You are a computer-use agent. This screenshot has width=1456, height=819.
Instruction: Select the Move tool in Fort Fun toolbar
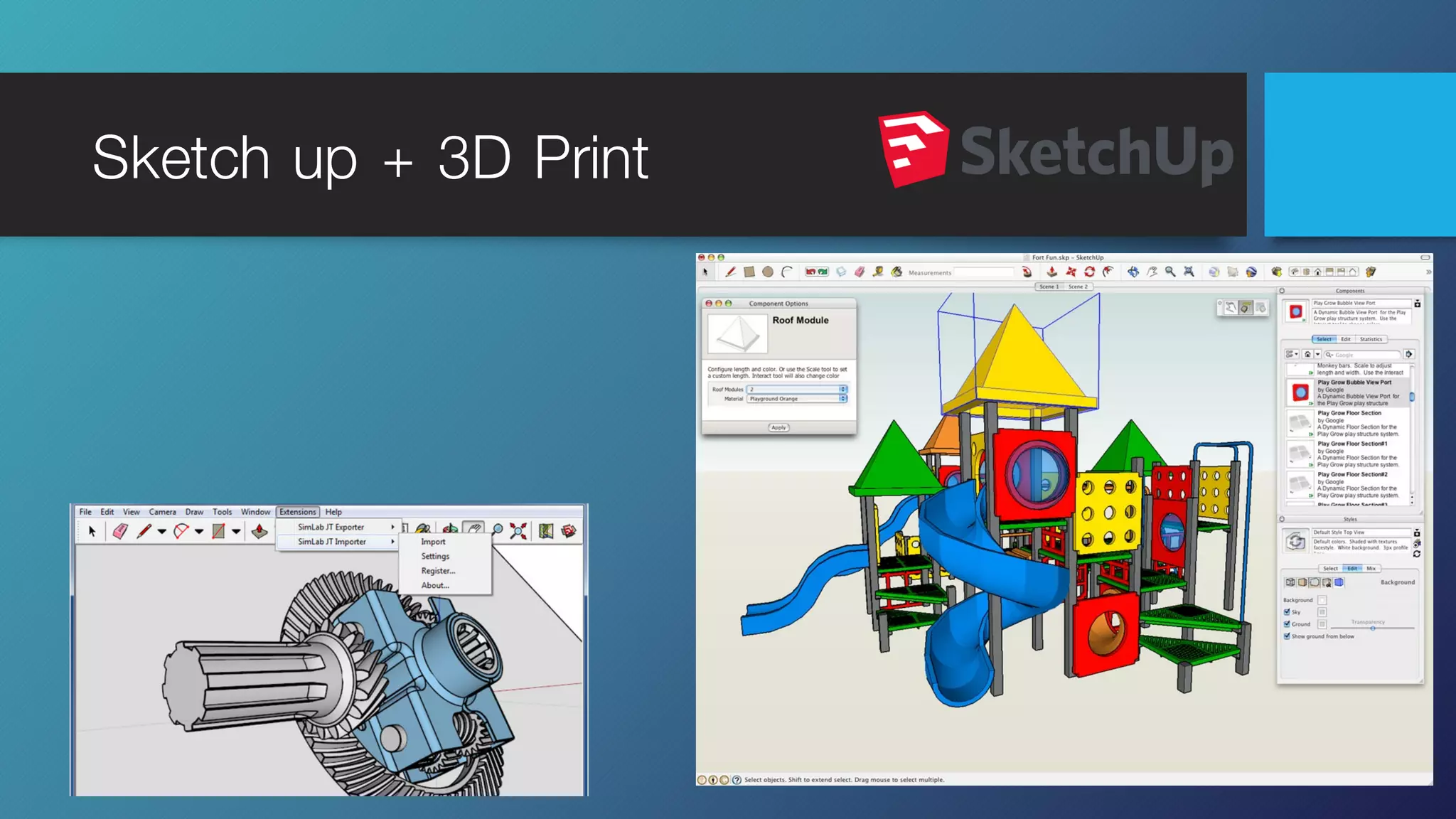point(1071,272)
